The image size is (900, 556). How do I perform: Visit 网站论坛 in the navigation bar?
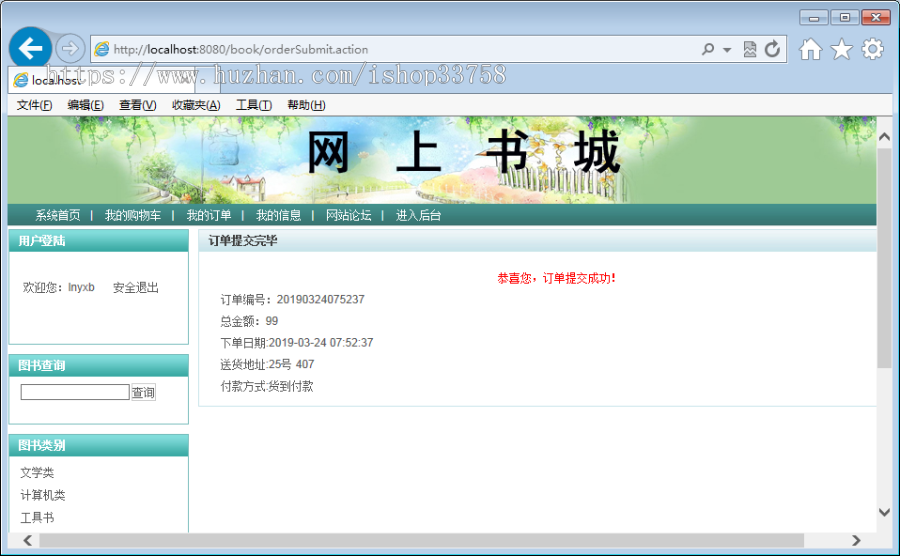pos(348,215)
